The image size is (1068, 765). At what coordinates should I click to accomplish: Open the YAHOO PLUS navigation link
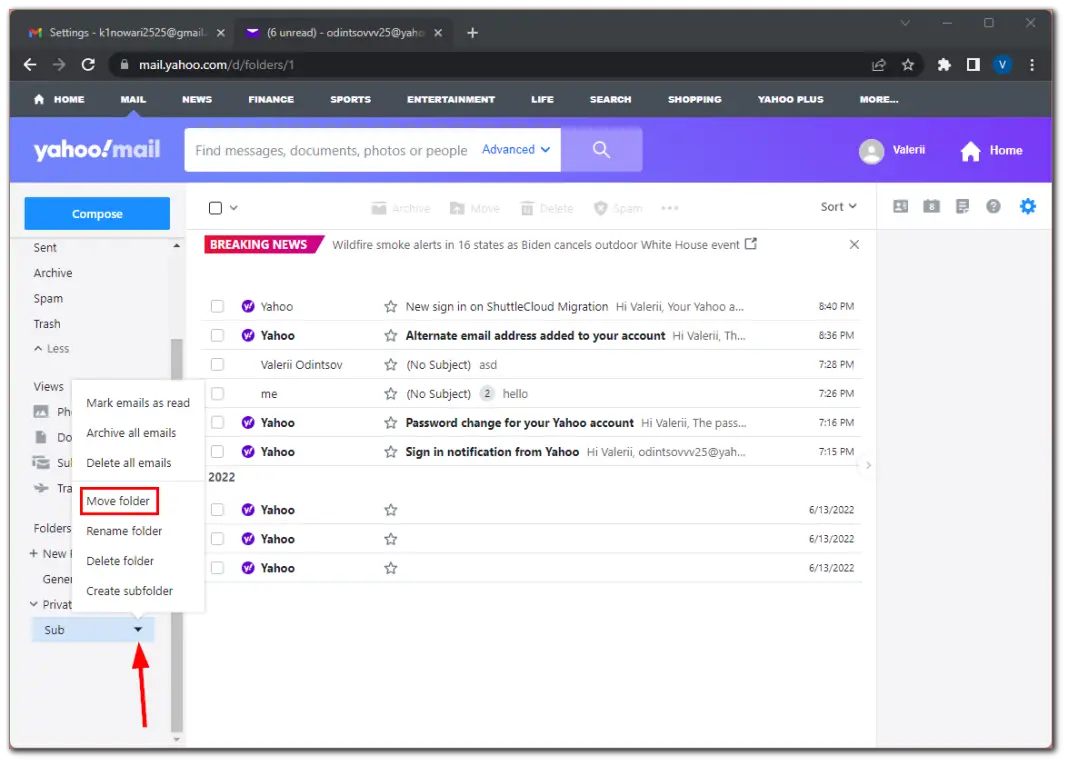(790, 99)
